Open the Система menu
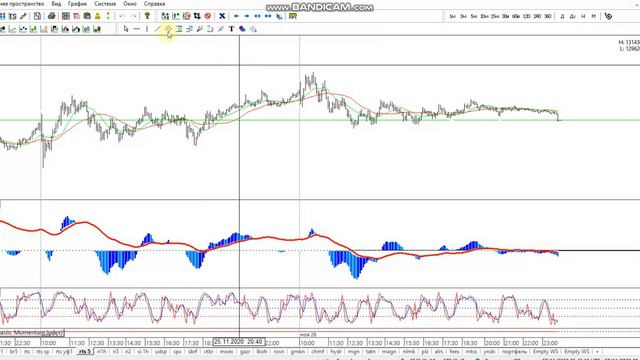 [105, 4]
